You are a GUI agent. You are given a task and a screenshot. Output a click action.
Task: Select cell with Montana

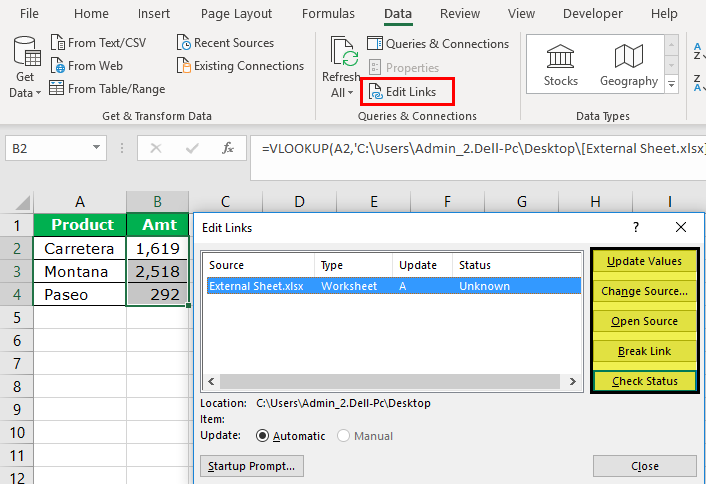pyautogui.click(x=80, y=271)
